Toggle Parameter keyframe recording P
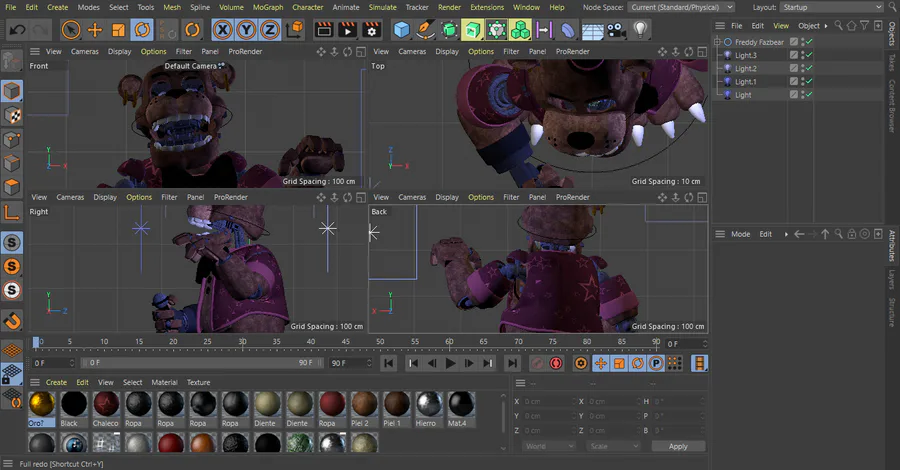900x470 pixels. click(x=655, y=363)
